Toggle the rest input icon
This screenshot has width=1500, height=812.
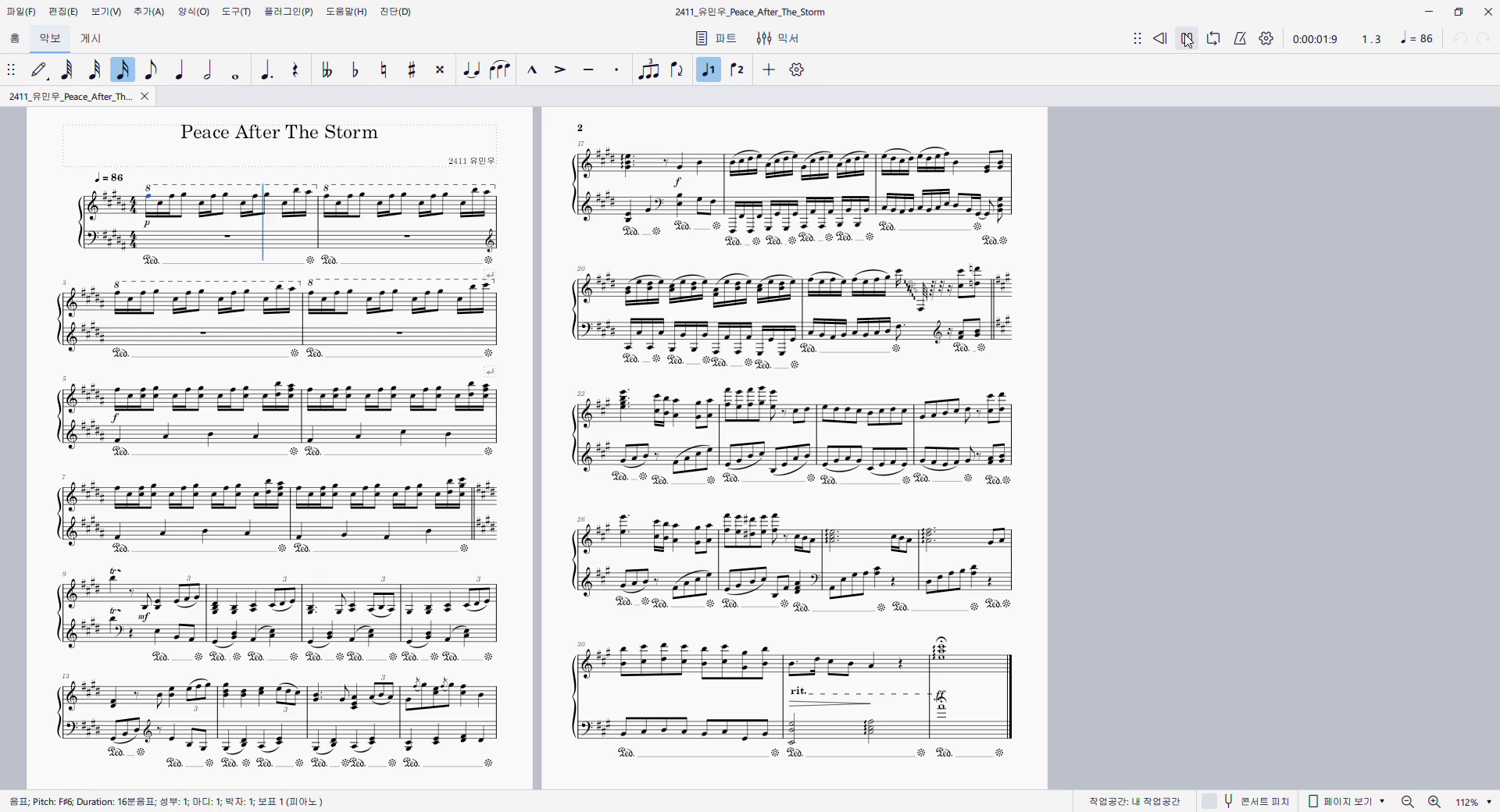coord(295,70)
